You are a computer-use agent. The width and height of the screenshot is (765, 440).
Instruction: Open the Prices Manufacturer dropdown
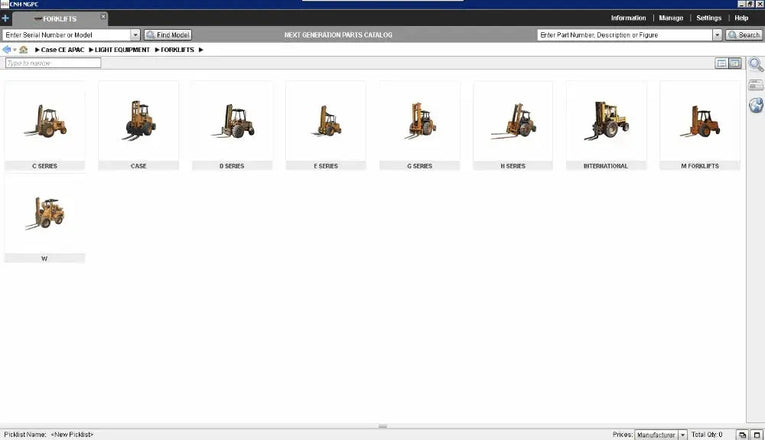tap(683, 435)
